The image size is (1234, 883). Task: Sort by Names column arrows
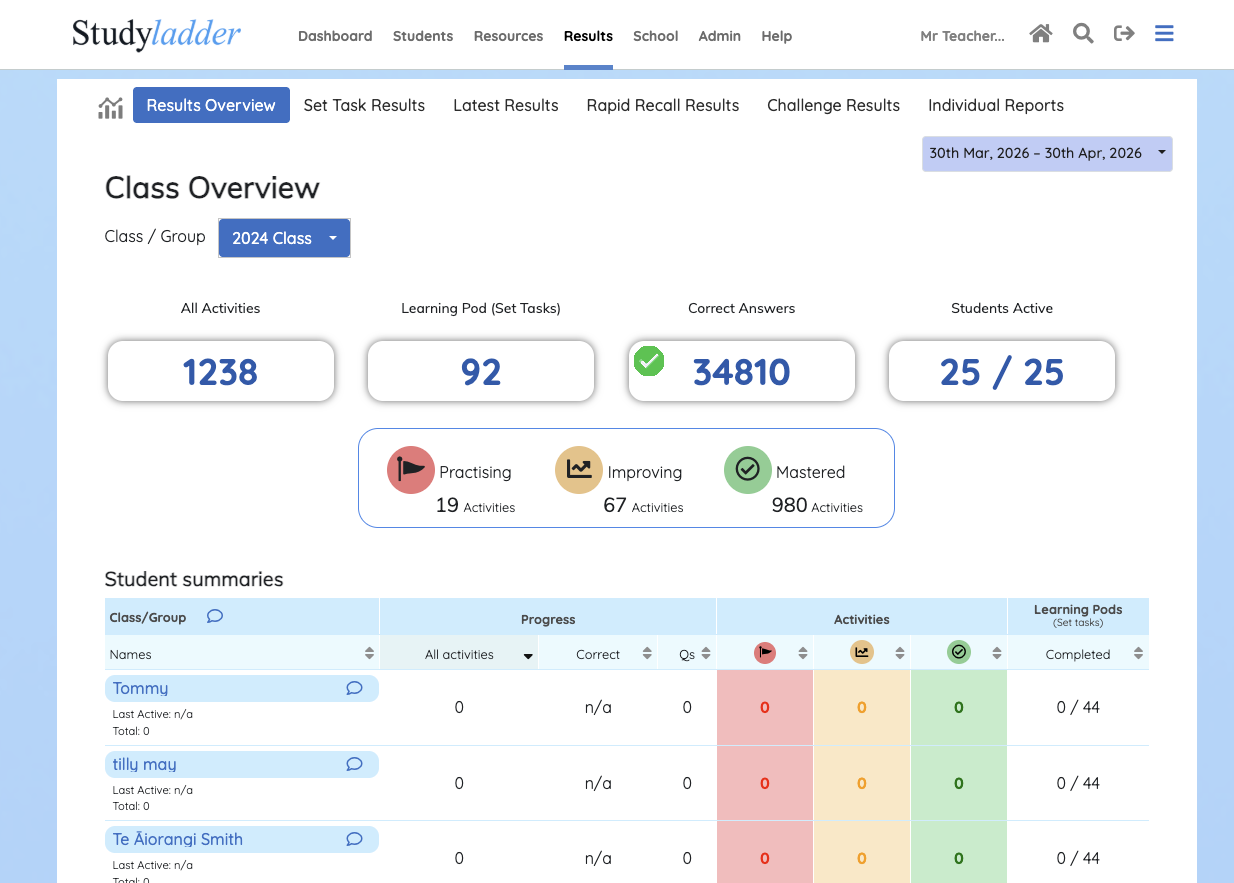[370, 654]
